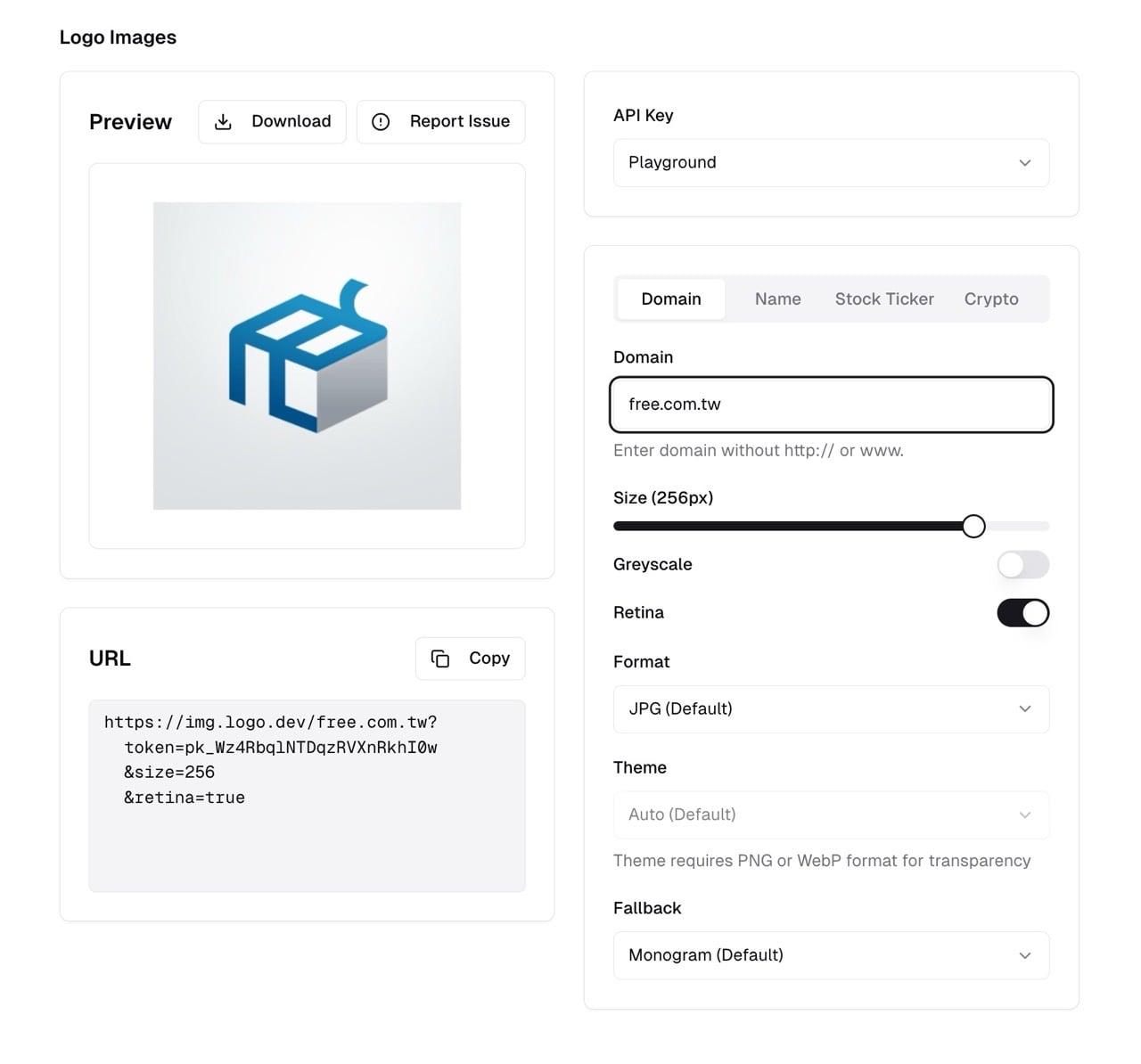Click the alert circle icon beside Report Issue

coord(381,122)
